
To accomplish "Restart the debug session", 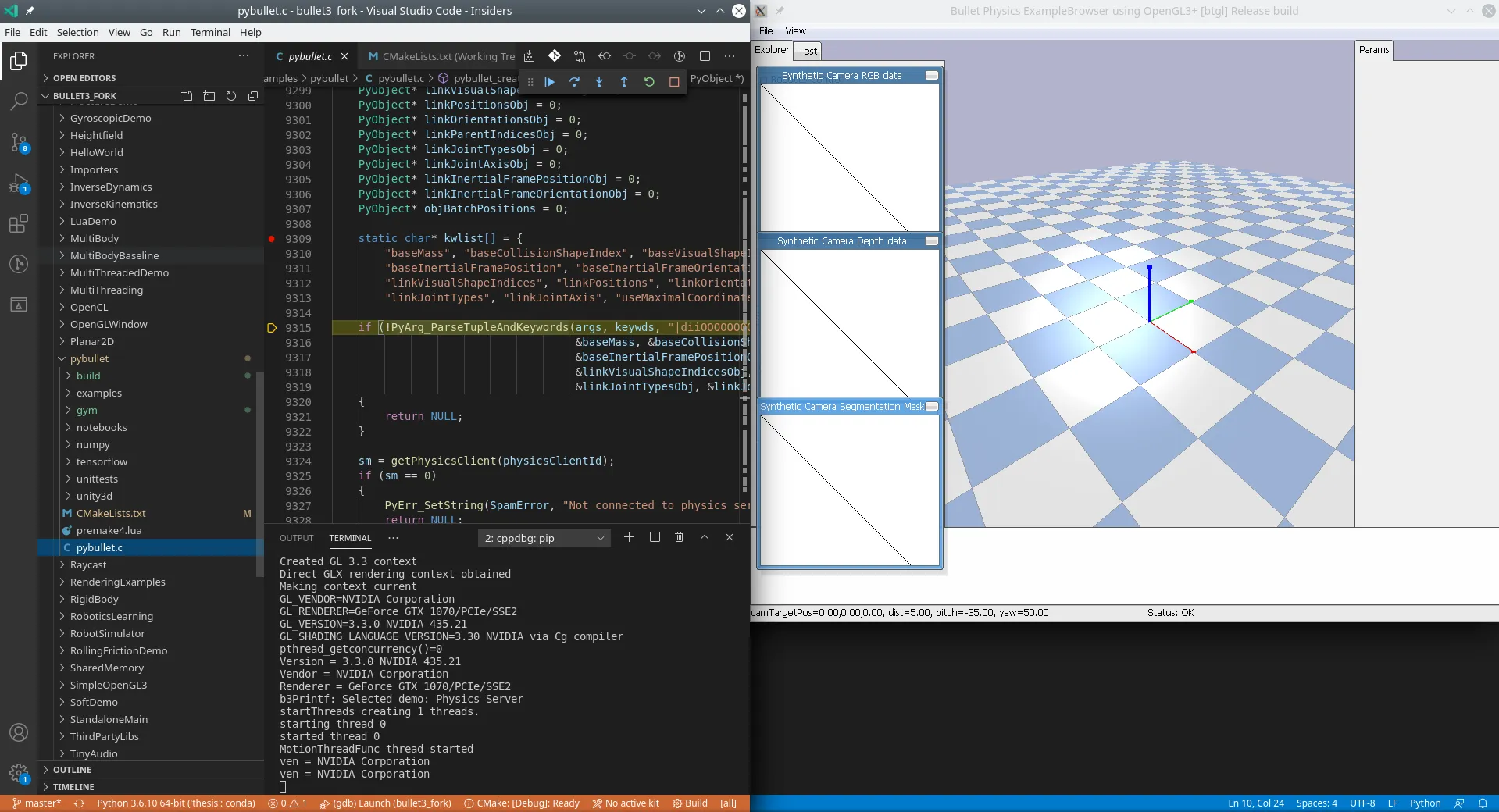I will click(x=649, y=82).
